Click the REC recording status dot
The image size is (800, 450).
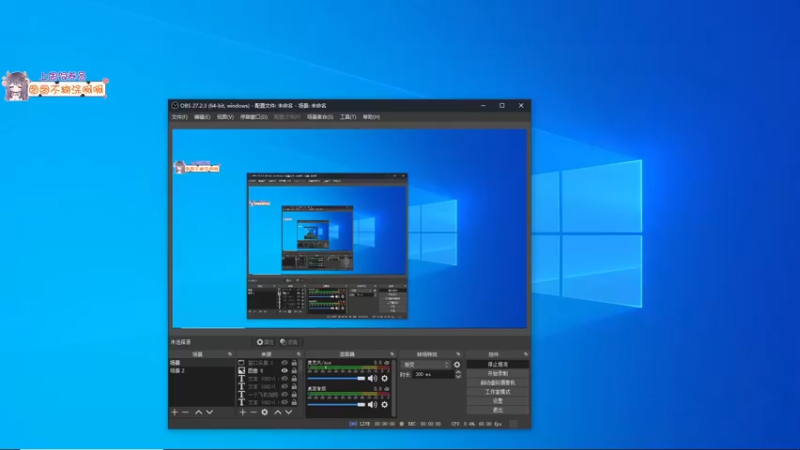[402, 423]
